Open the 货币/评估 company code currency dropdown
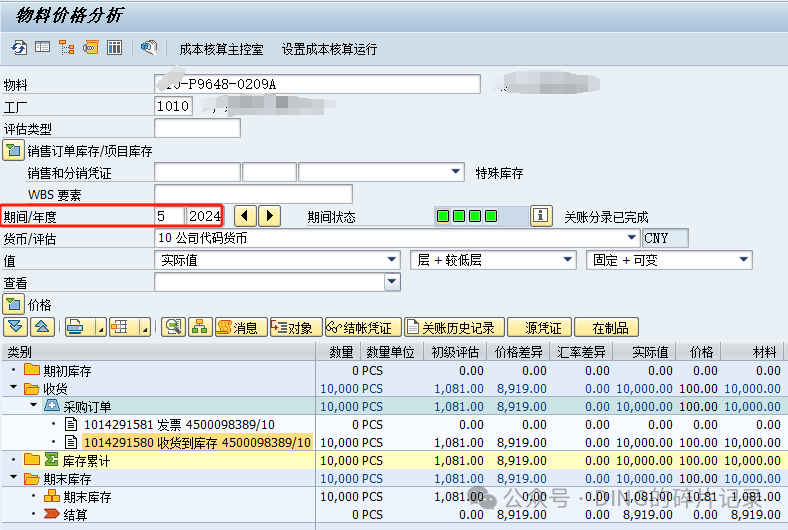Image resolution: width=788 pixels, height=530 pixels. pos(631,238)
